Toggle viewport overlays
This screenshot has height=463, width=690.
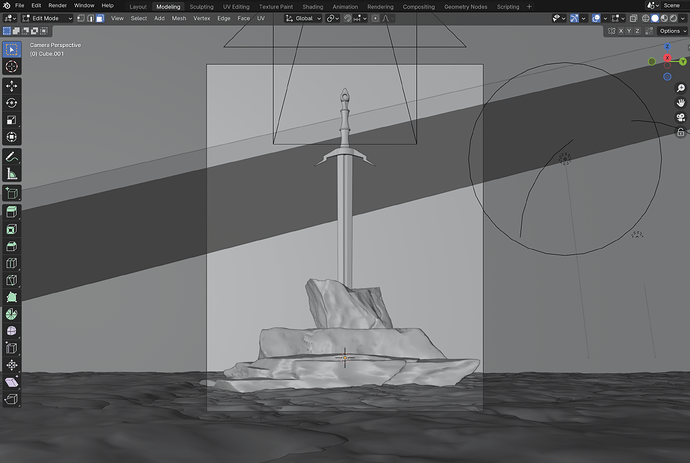click(596, 18)
